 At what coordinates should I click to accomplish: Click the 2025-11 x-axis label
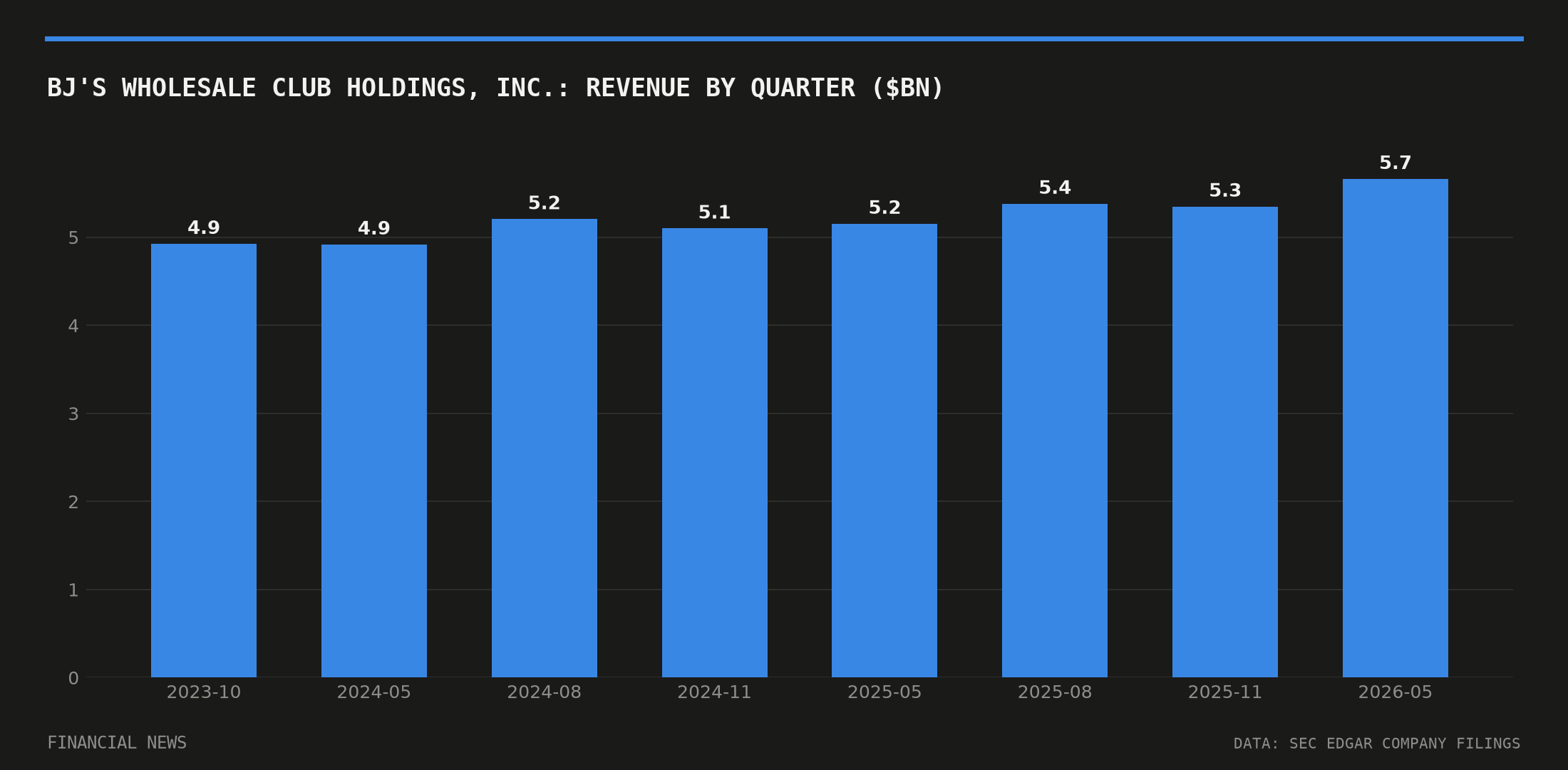coord(1225,692)
